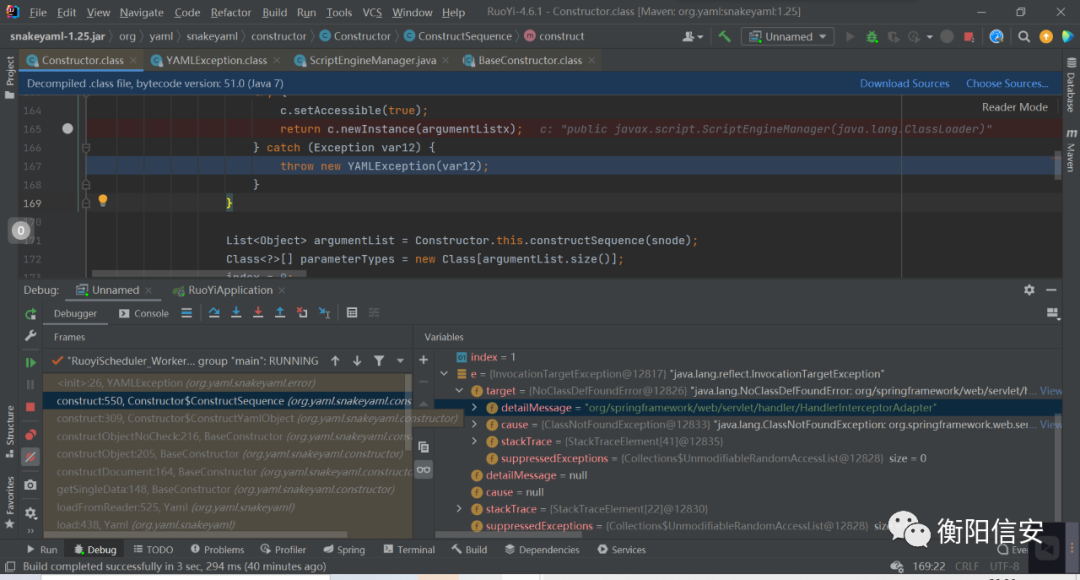Click the Step Out icon in debugger
The height and width of the screenshot is (580, 1080).
(280, 313)
